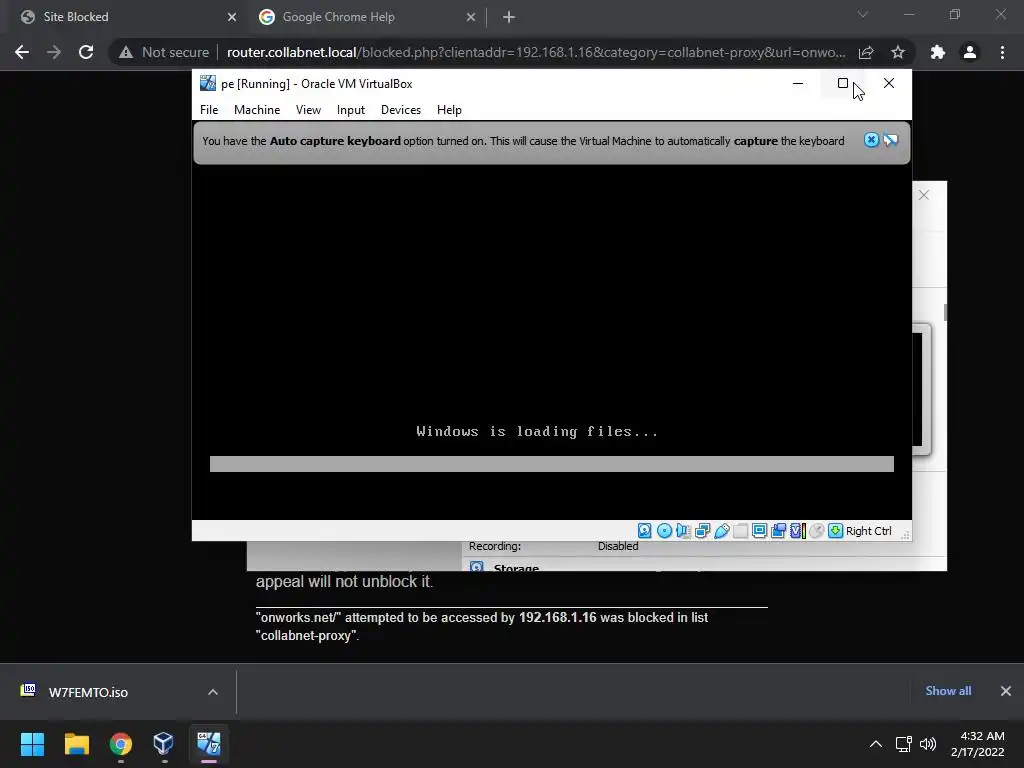Open Chrome tab search dropdown
The width and height of the screenshot is (1024, 768).
863,14
